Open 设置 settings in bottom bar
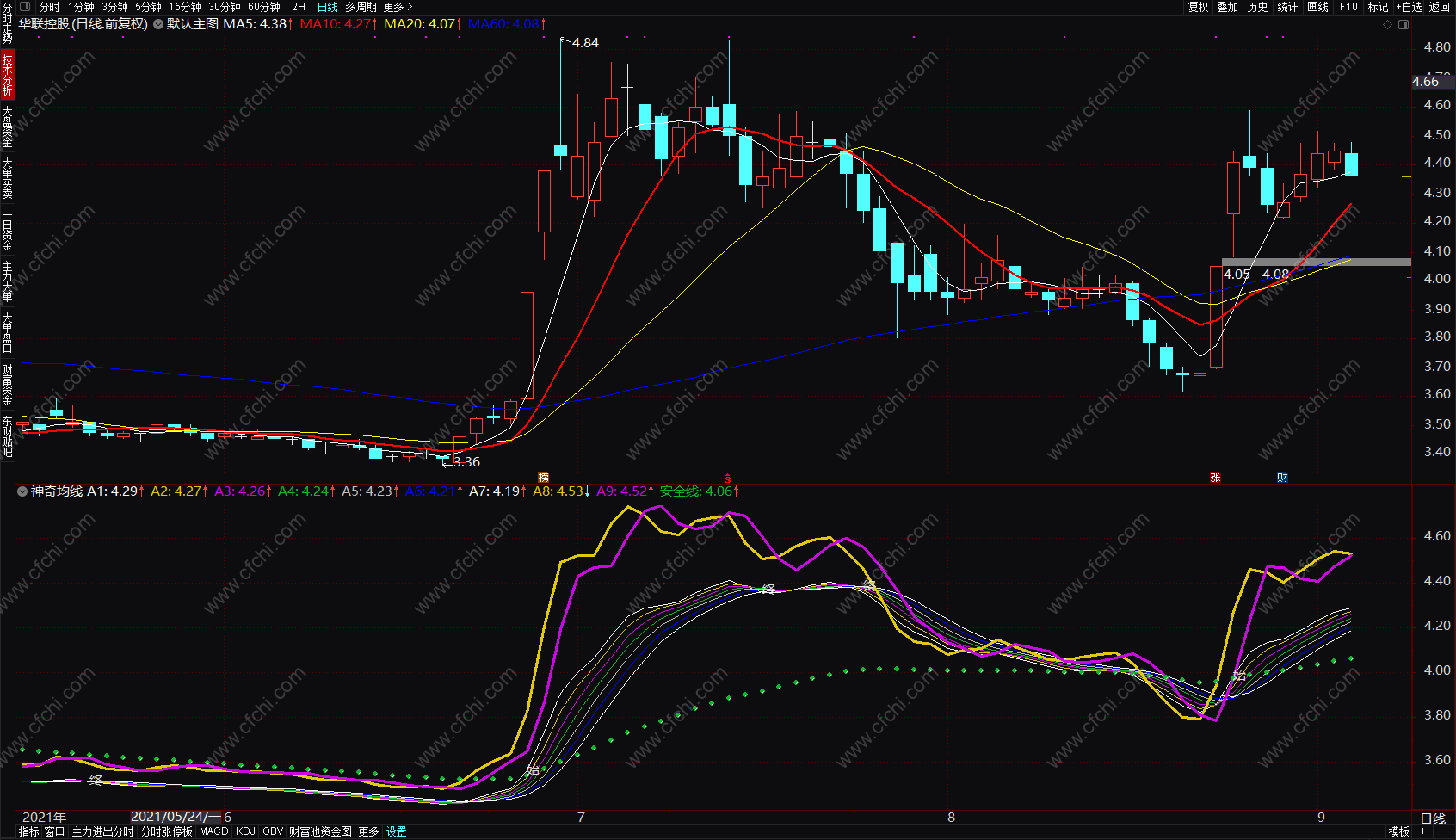 [396, 831]
